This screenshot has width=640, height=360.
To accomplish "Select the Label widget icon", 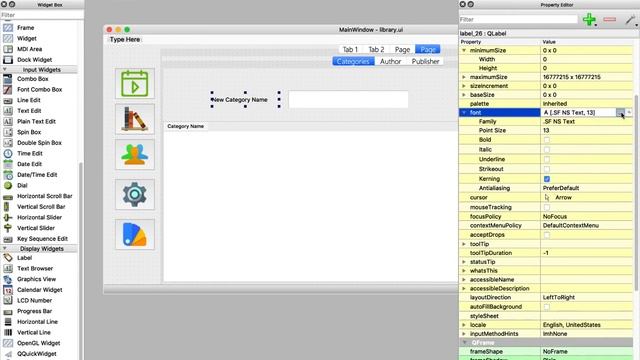I will tap(8, 258).
